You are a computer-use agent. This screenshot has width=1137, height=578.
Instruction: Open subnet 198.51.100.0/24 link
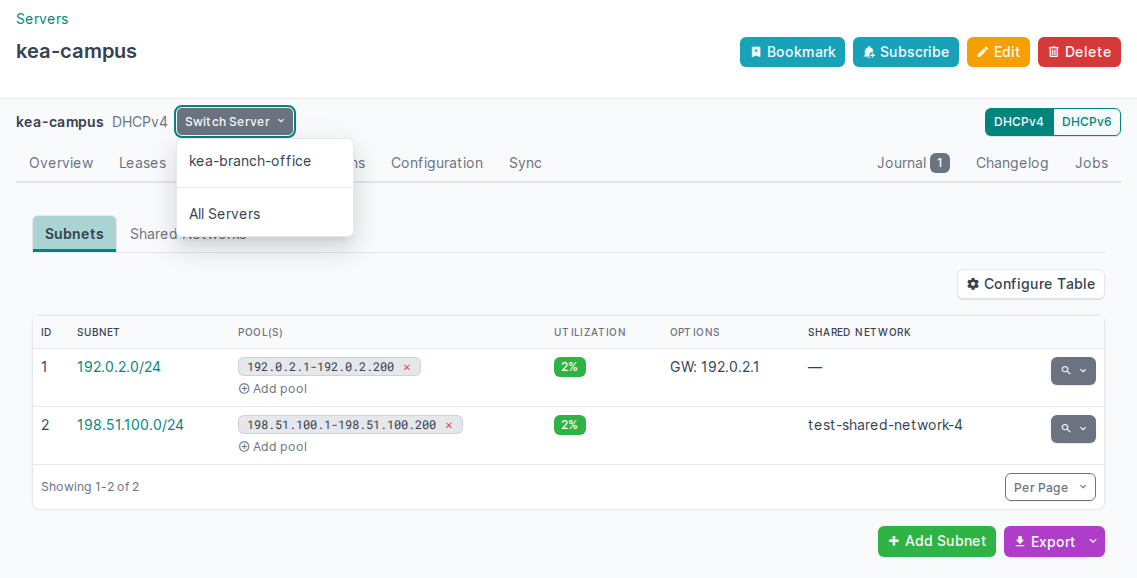click(x=131, y=425)
